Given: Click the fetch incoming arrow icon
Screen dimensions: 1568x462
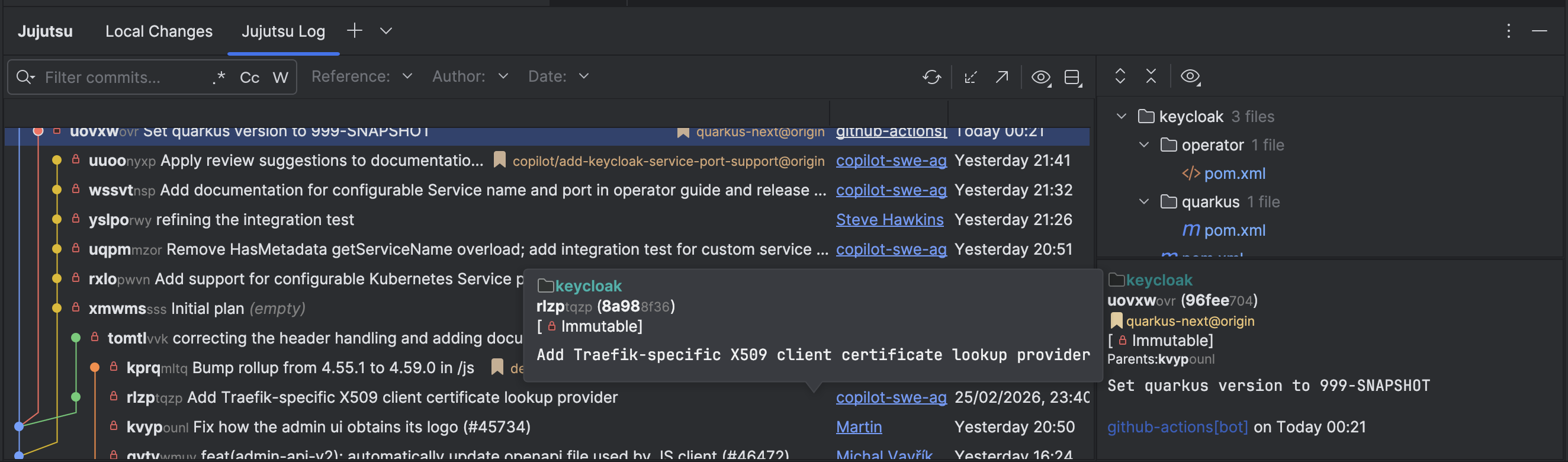Looking at the screenshot, I should [x=971, y=78].
